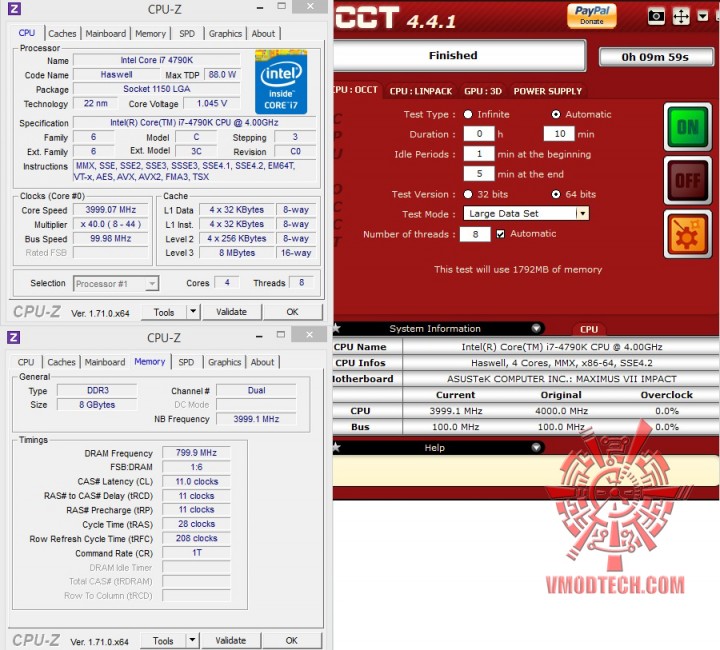Open Memory tab in top CPU-Z window
Viewport: 720px width, 650px height.
(x=150, y=34)
